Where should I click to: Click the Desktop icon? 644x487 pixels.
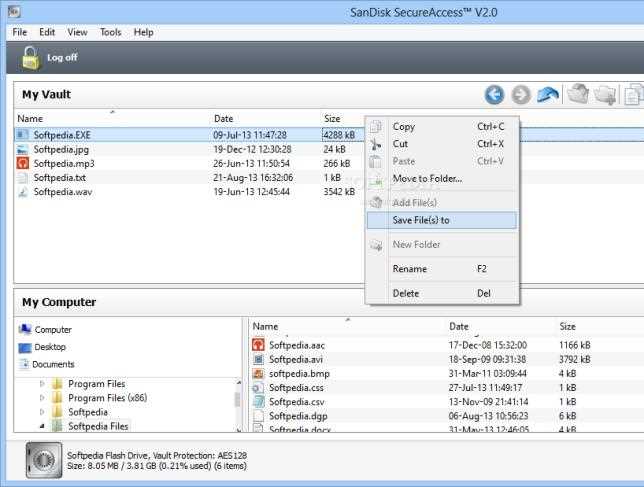coord(25,347)
